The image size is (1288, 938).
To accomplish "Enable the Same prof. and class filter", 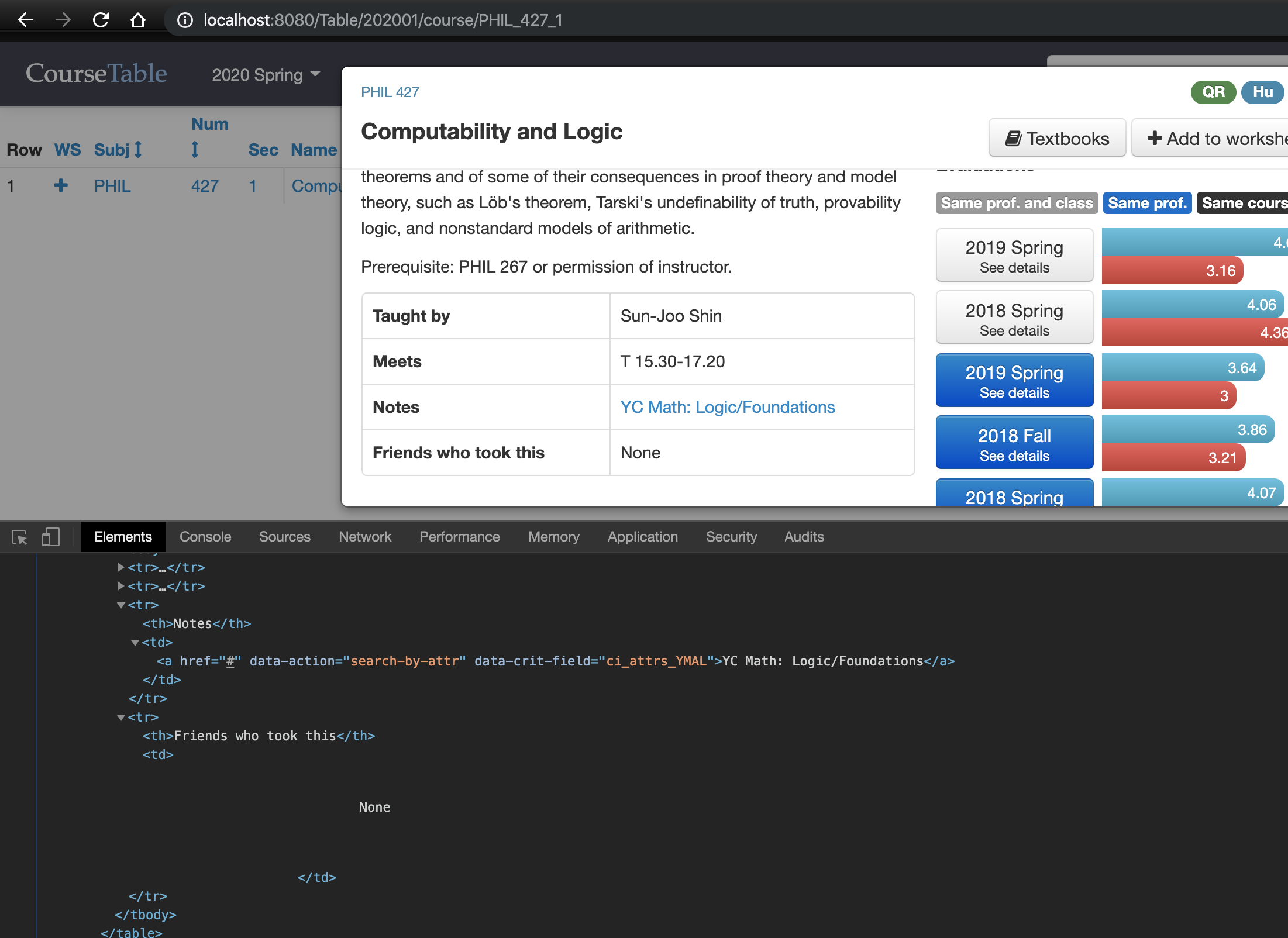I will [1016, 203].
